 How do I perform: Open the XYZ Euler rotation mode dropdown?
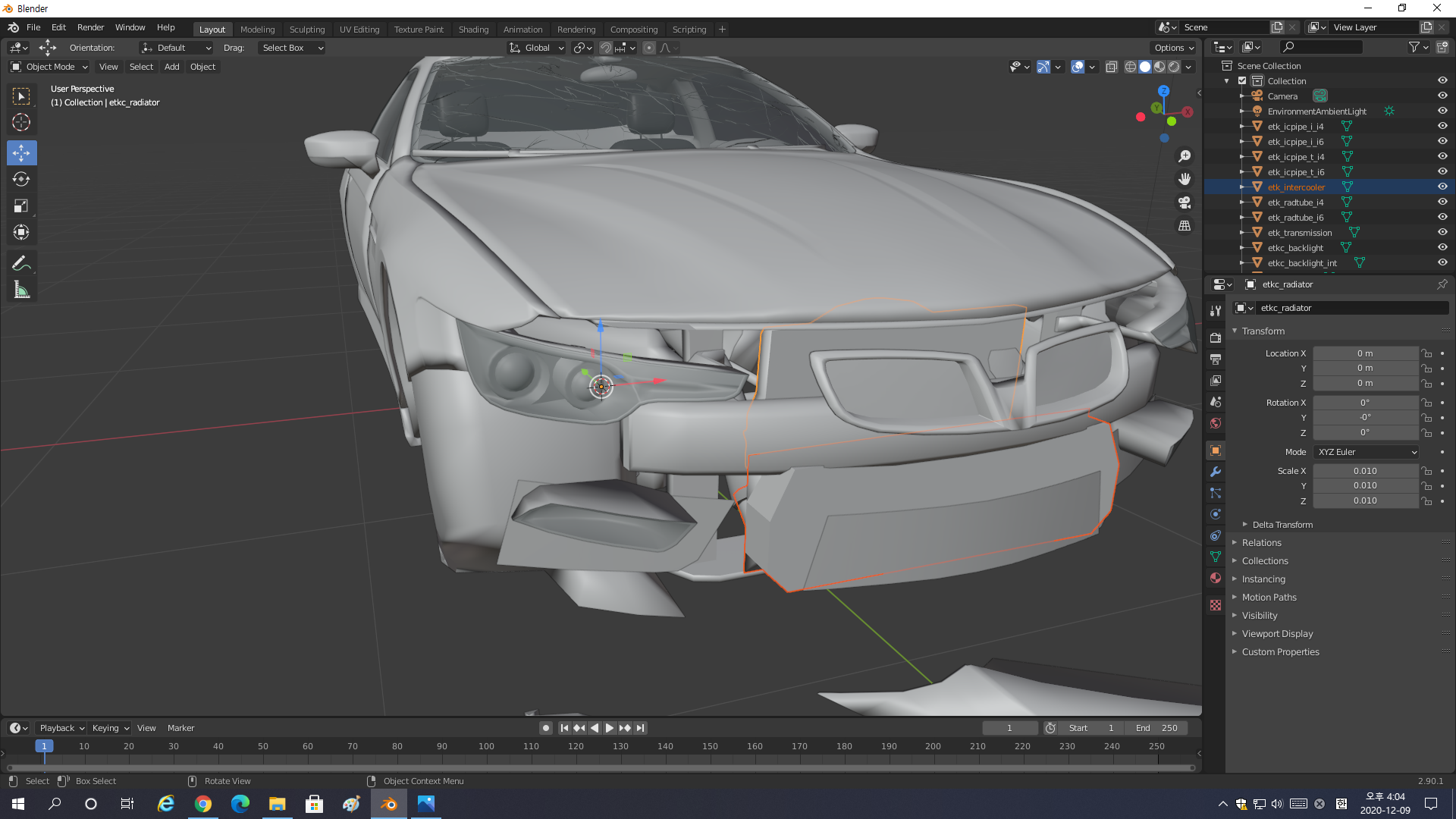pos(1367,452)
